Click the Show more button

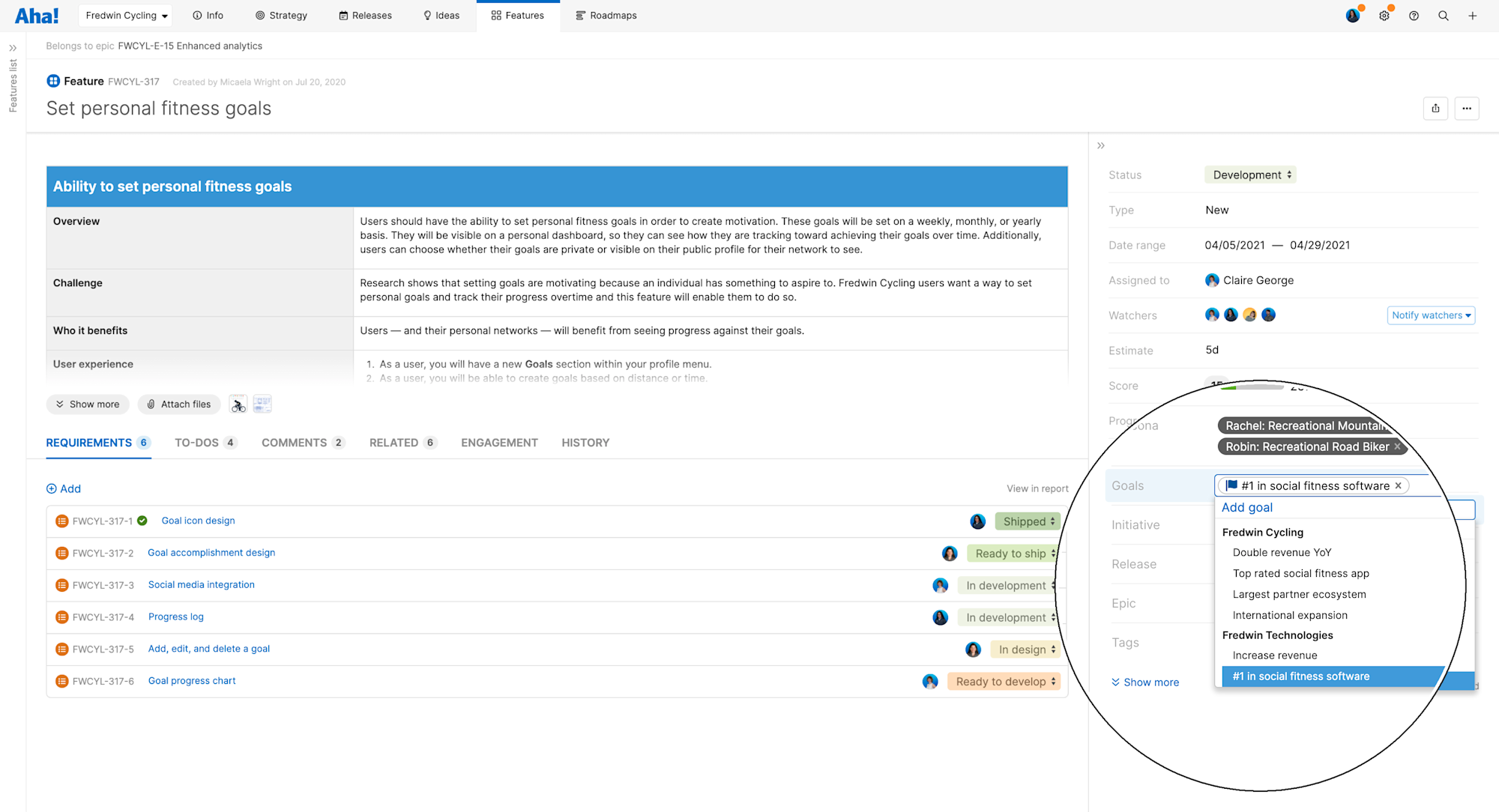click(x=88, y=404)
